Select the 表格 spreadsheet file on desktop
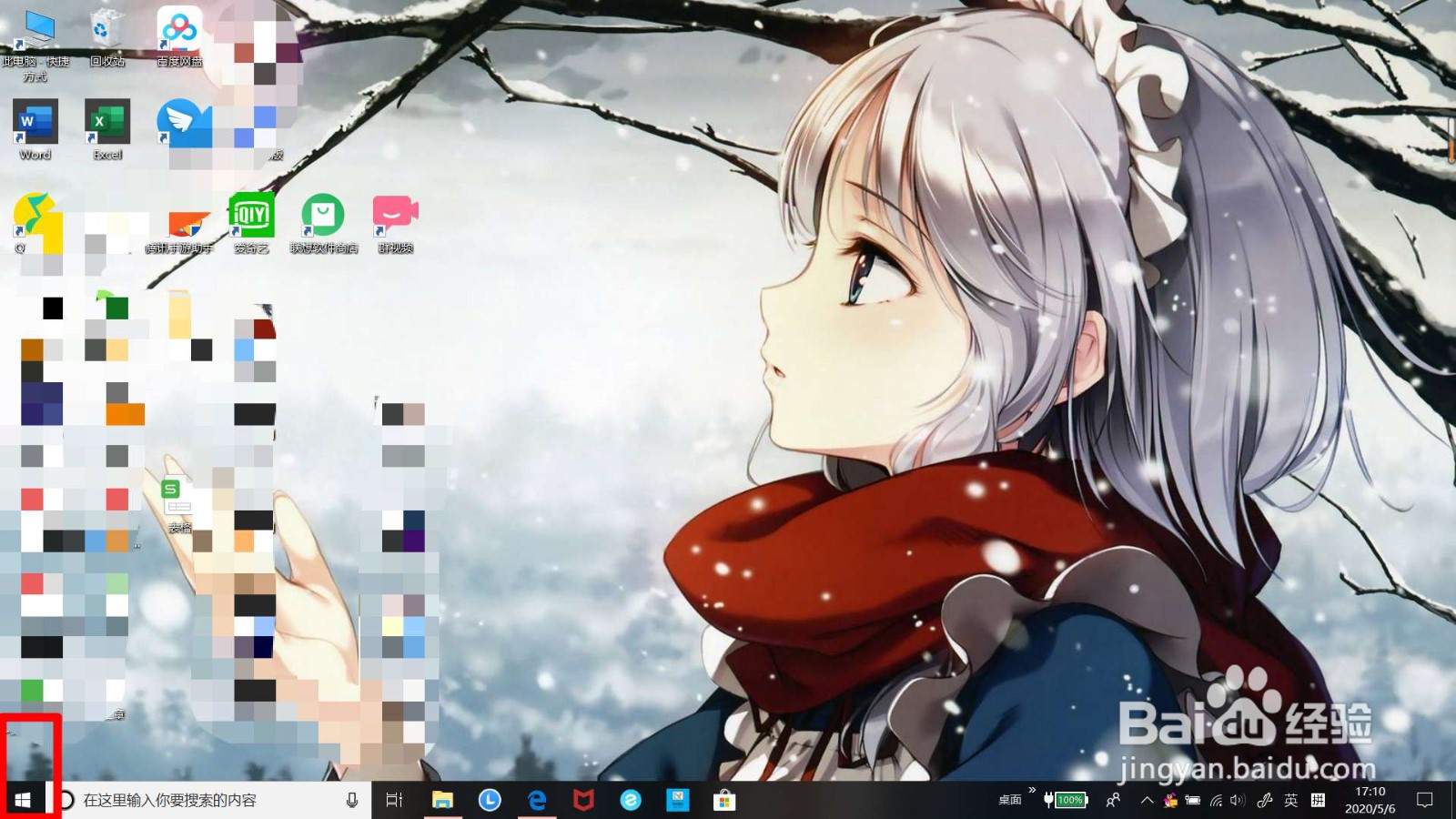1456x819 pixels. click(178, 506)
